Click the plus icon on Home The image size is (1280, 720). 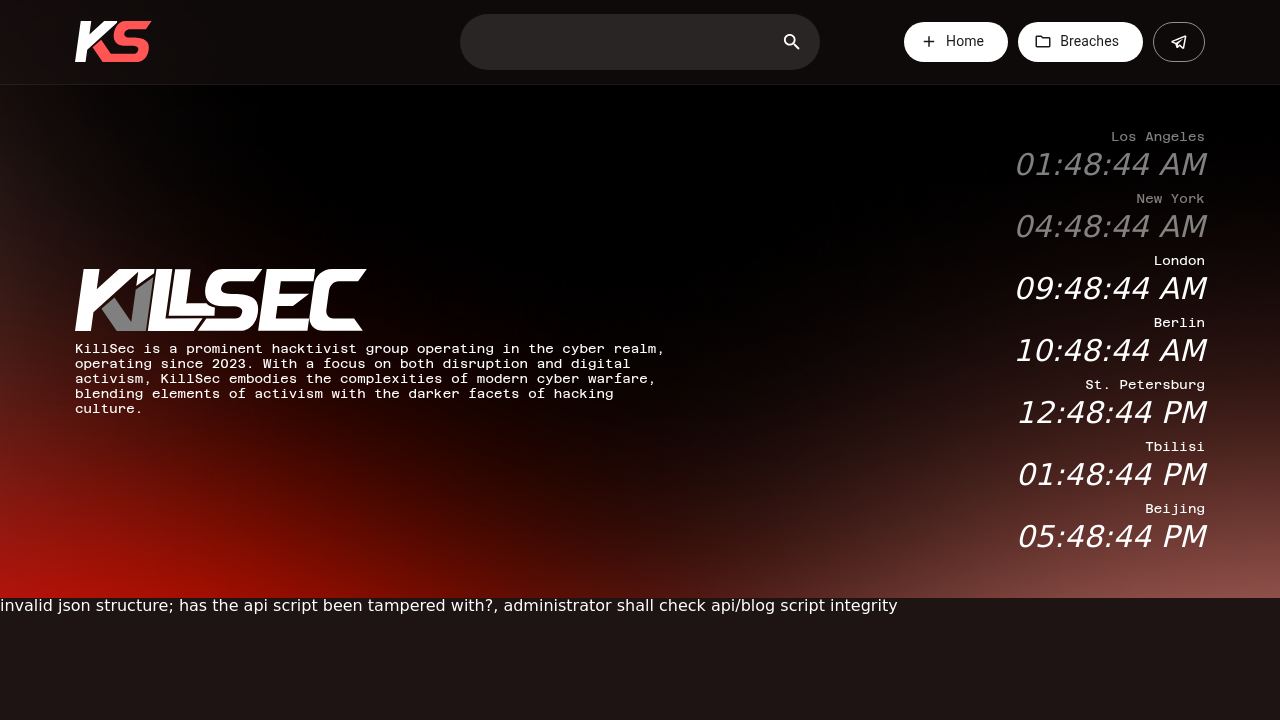[x=929, y=42]
